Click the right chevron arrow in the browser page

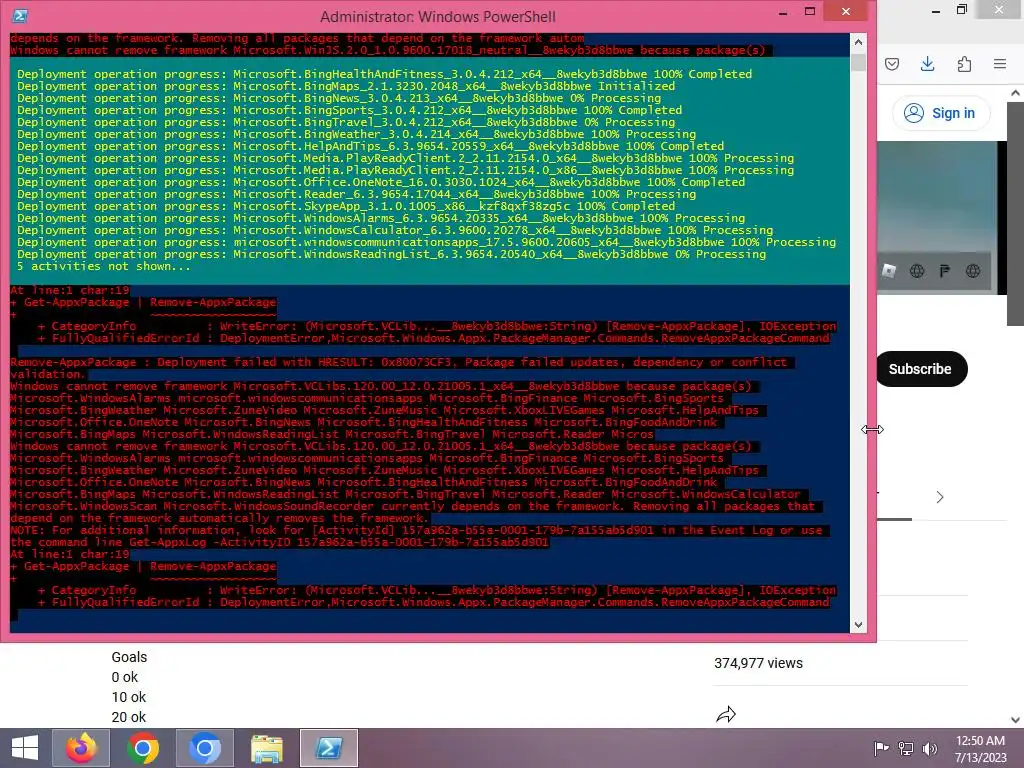tap(940, 498)
